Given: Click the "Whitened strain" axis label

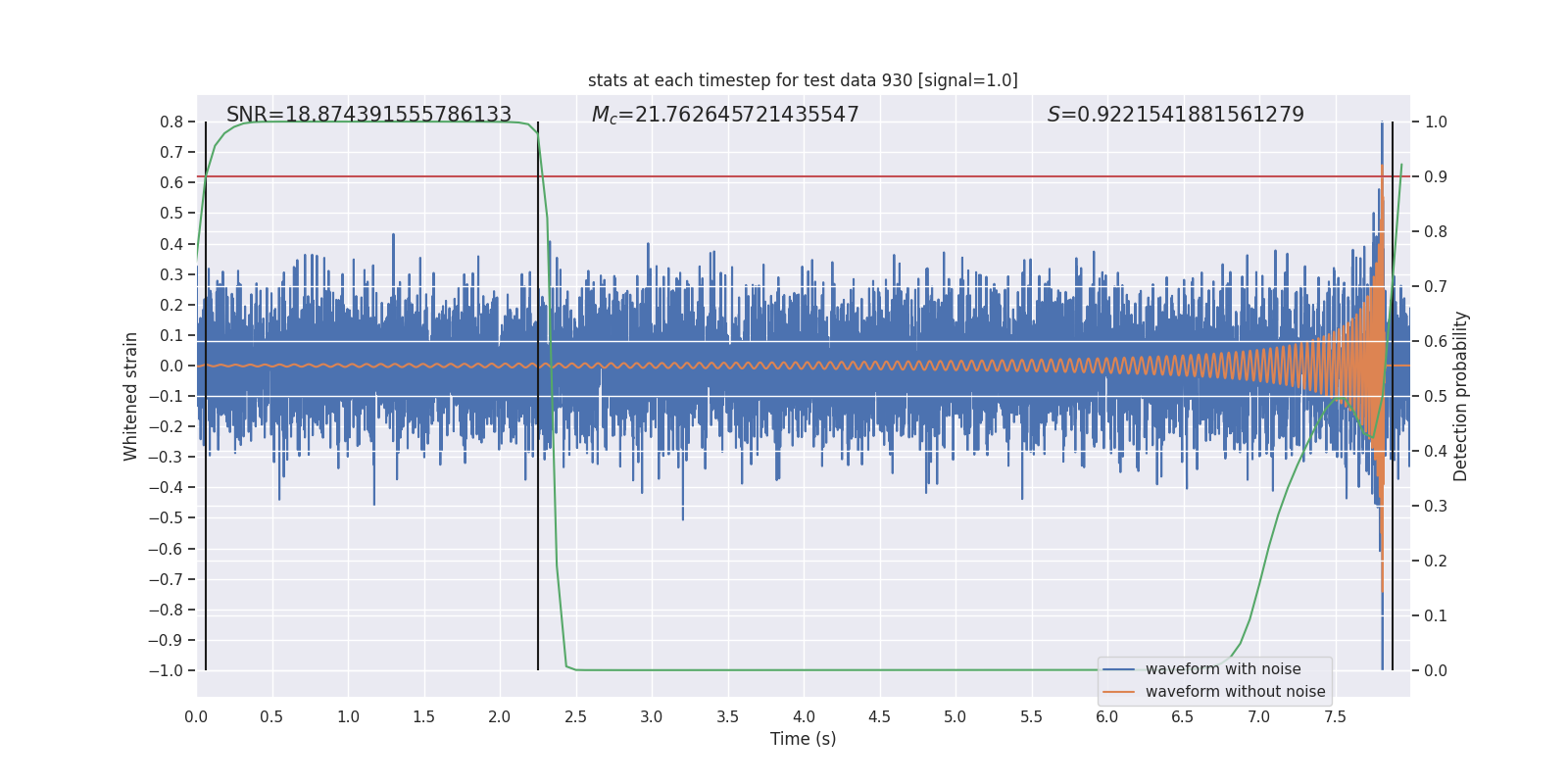Looking at the screenshot, I should click(x=131, y=396).
